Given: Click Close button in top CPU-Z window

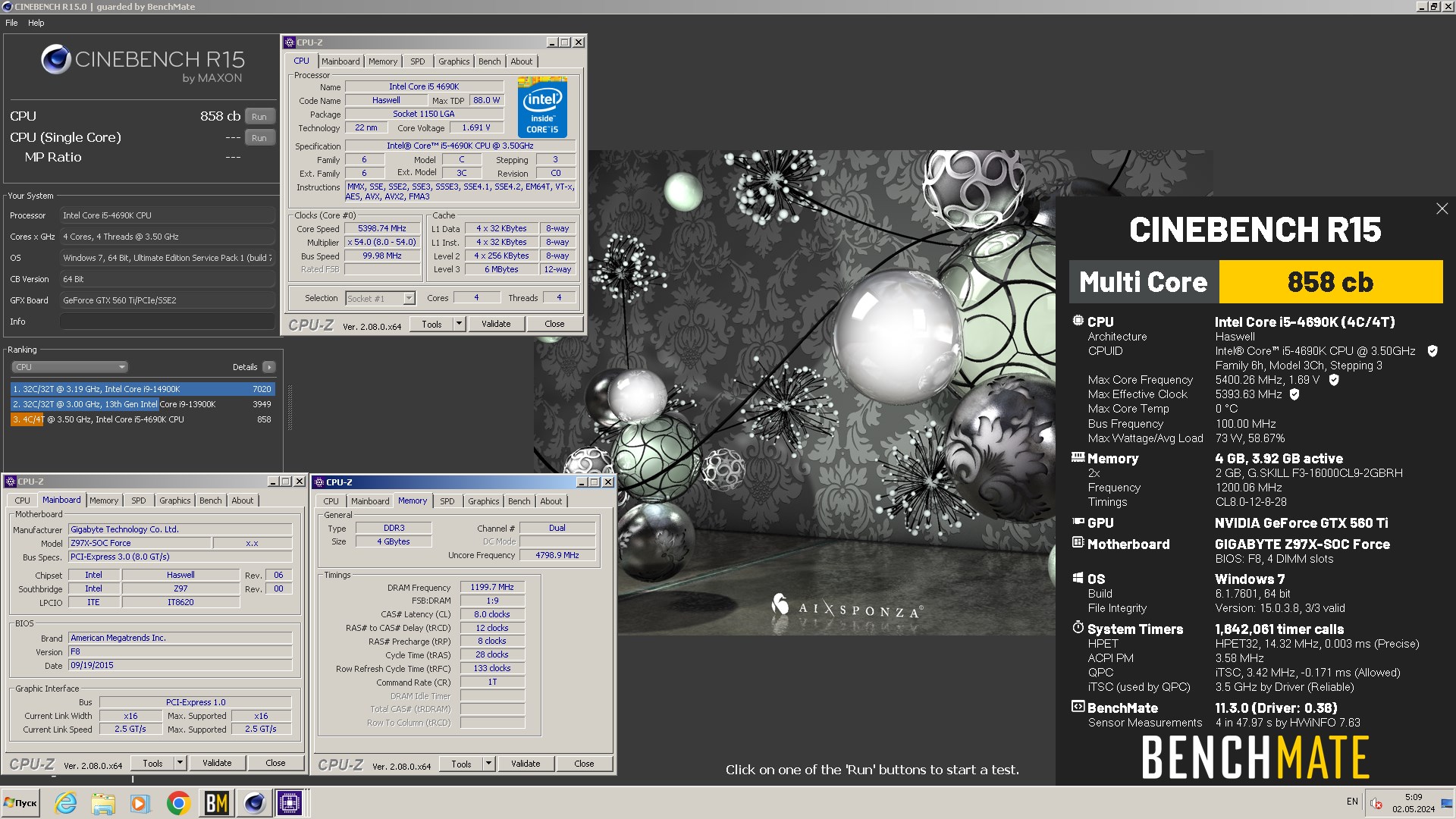Looking at the screenshot, I should point(554,324).
